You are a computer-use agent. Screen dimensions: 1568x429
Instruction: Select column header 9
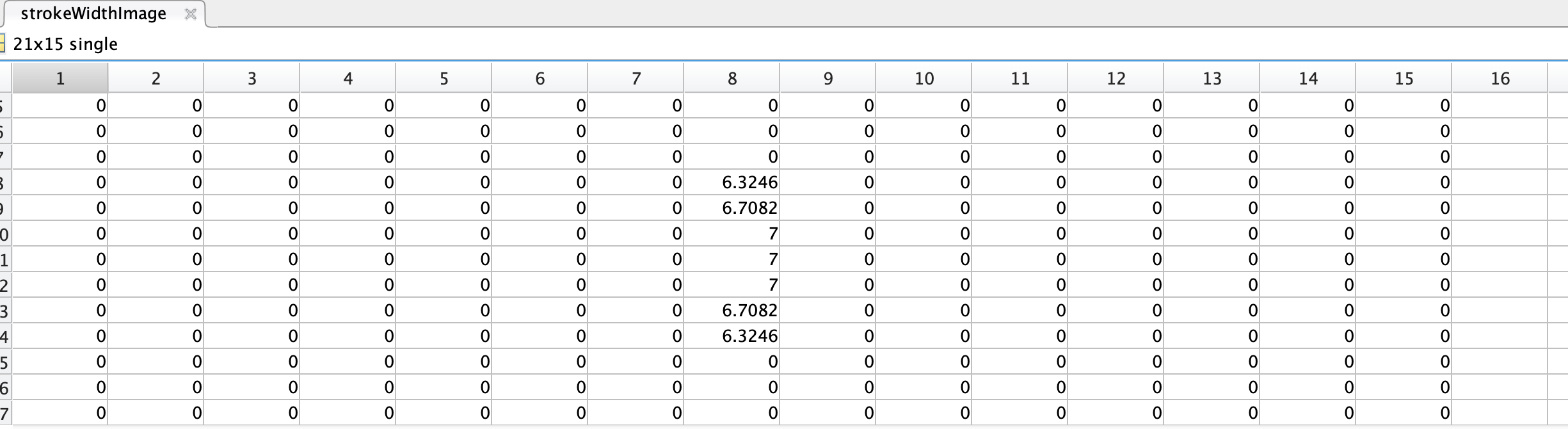click(828, 78)
